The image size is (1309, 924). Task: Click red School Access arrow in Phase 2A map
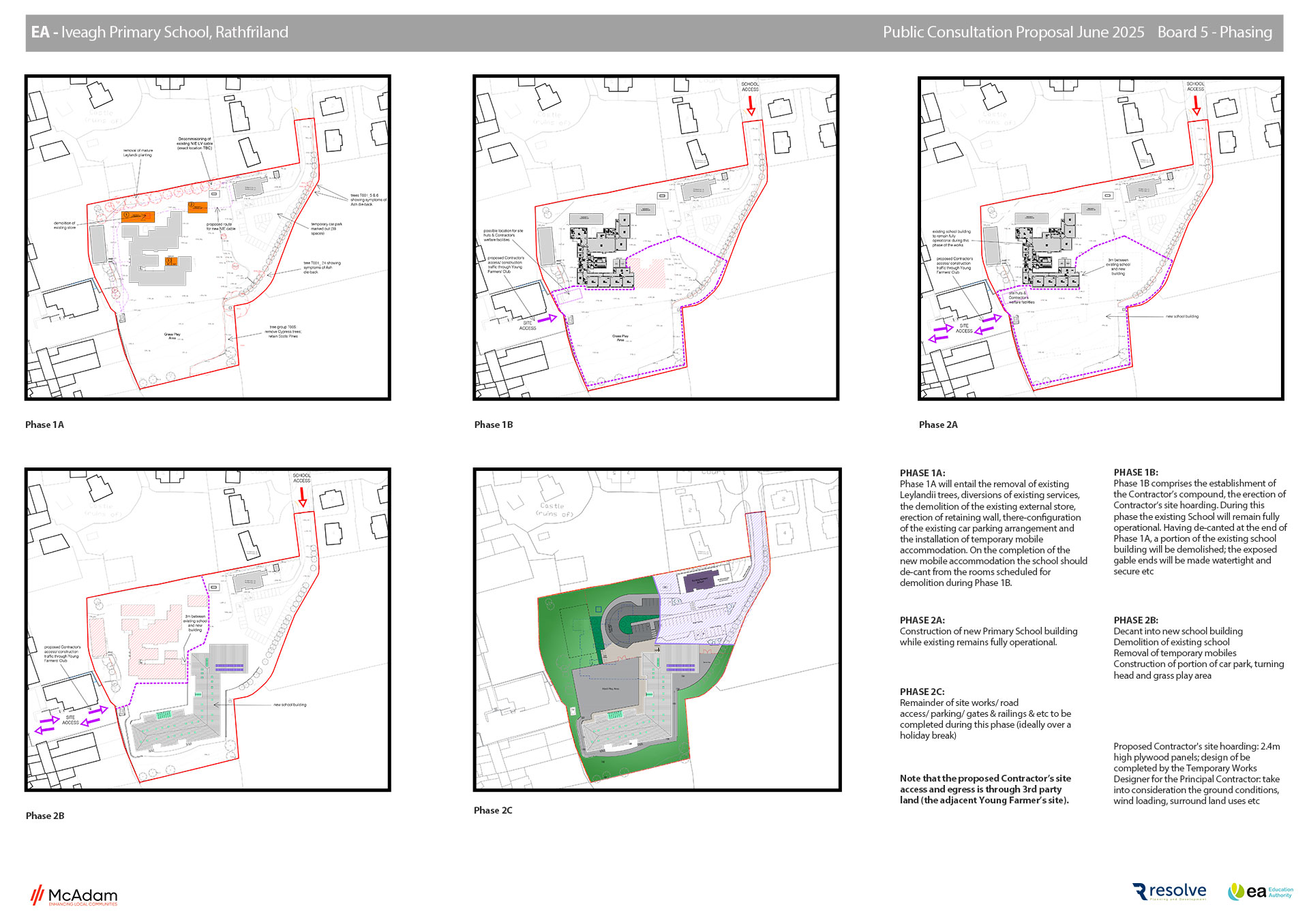pyautogui.click(x=1196, y=106)
